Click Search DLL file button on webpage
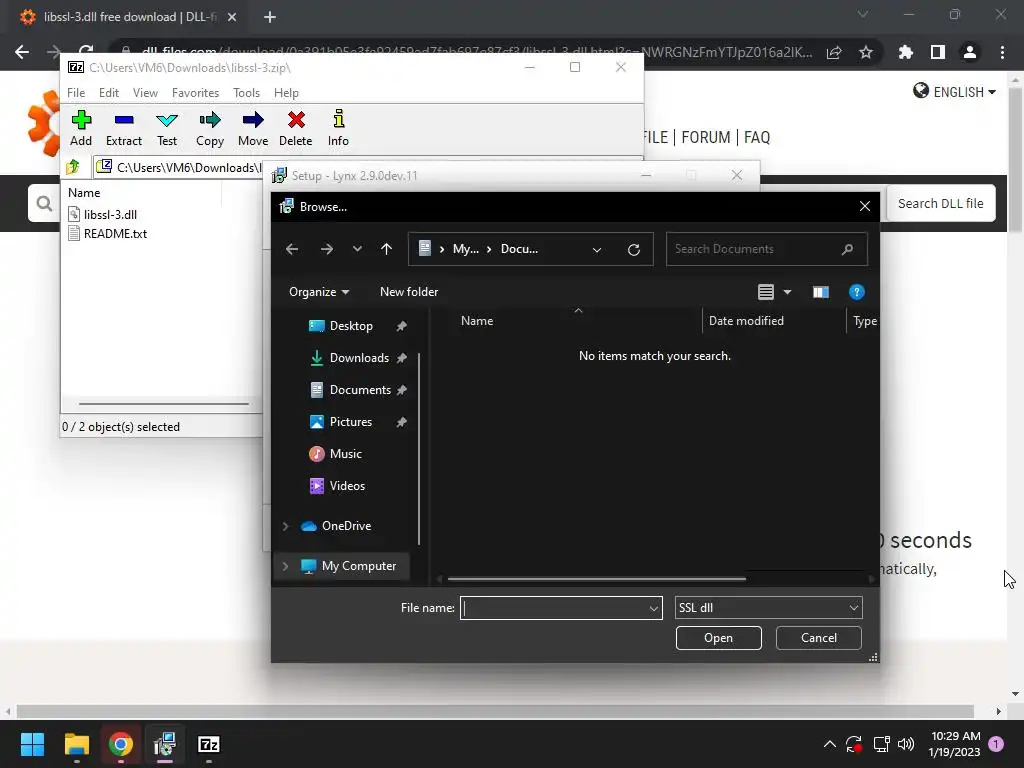Screen dimensions: 1024x768 coord(940,203)
